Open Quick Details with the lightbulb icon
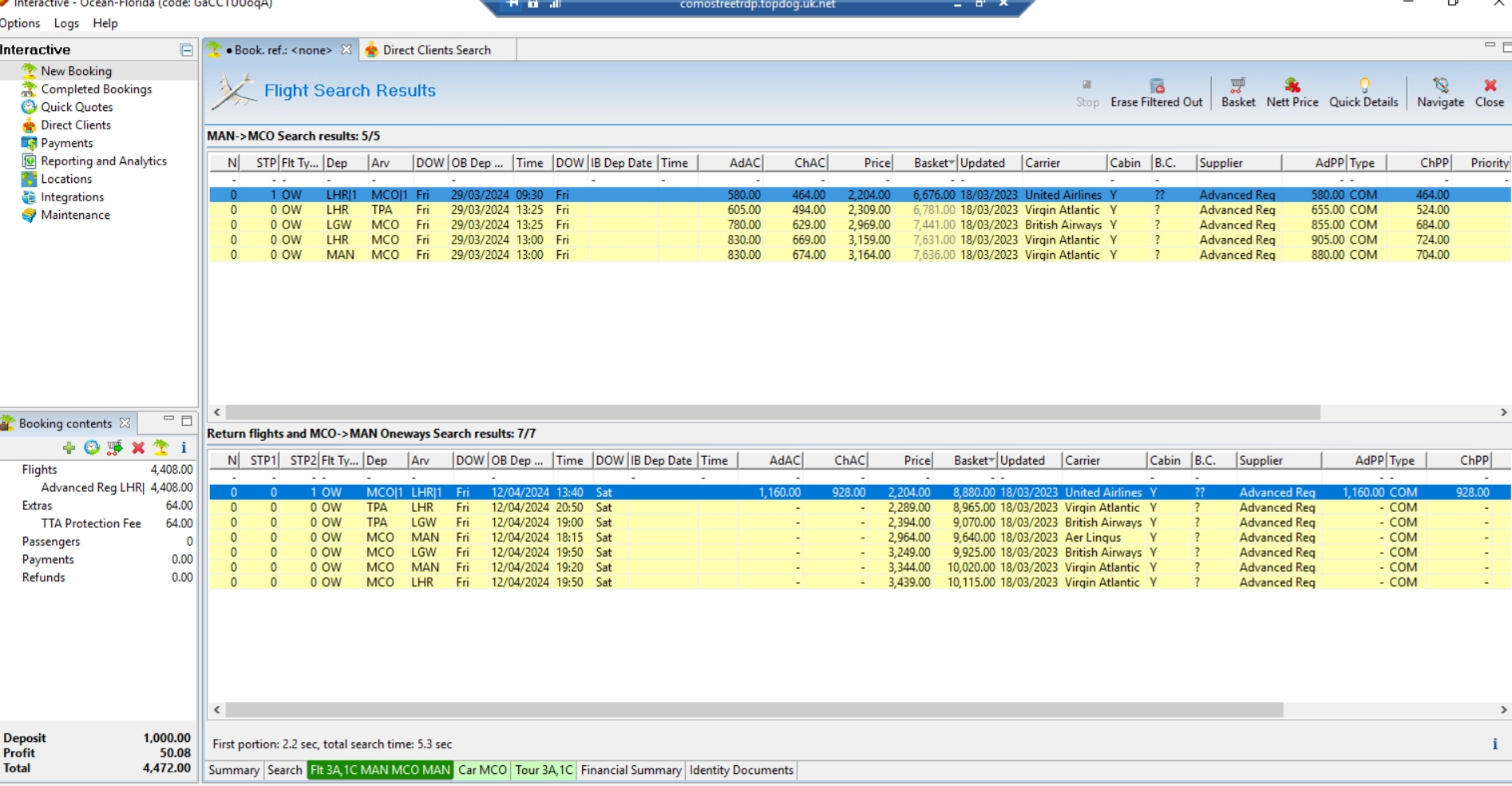Viewport: 1512px width, 786px height. point(1364,85)
